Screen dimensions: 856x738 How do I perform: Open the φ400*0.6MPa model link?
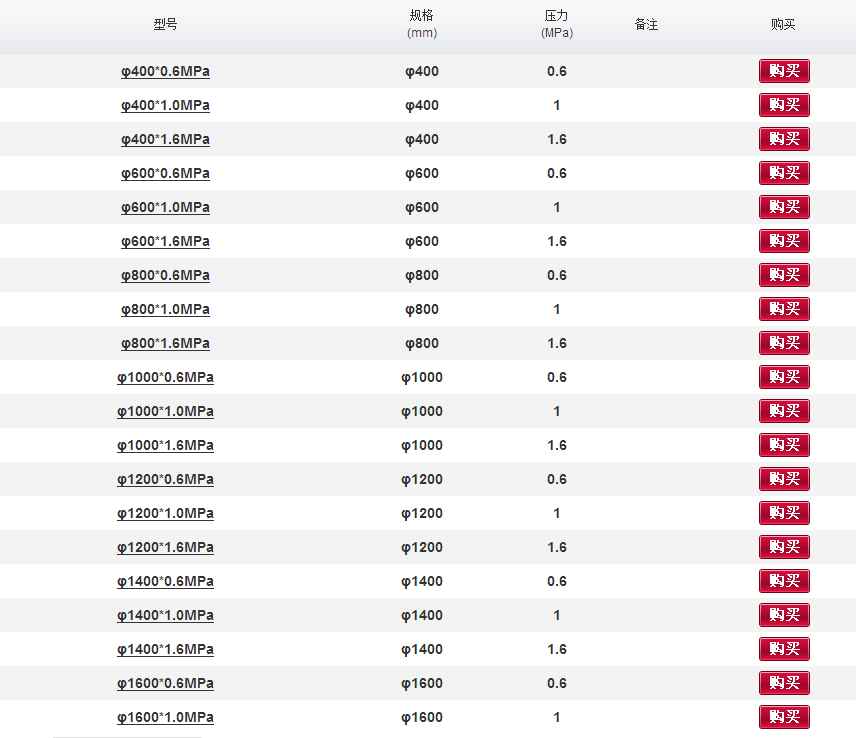coord(165,72)
